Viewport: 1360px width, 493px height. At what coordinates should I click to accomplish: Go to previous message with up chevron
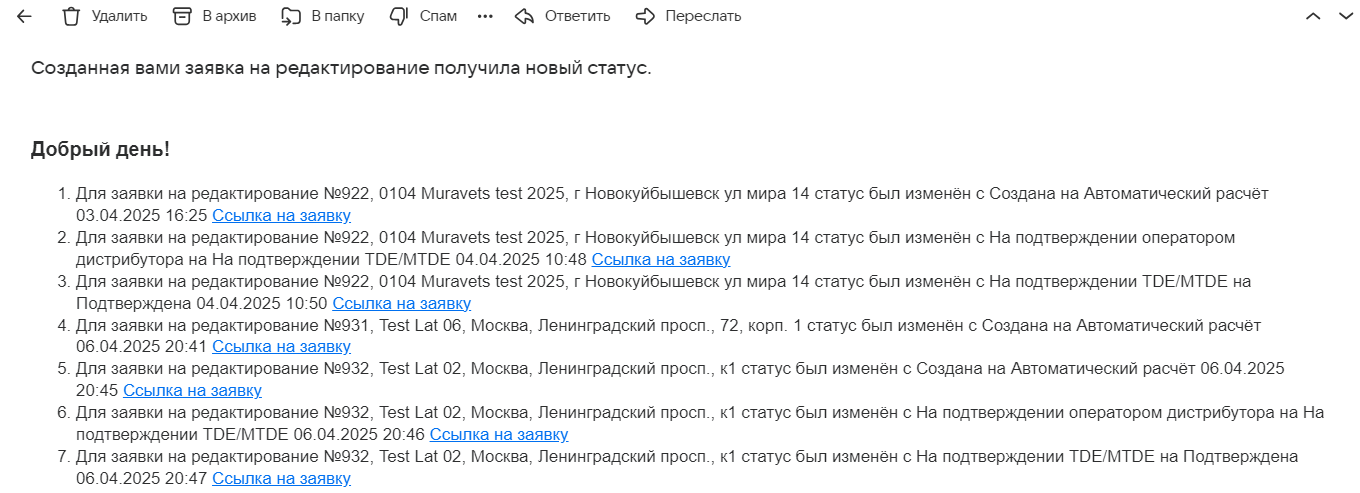point(1313,16)
